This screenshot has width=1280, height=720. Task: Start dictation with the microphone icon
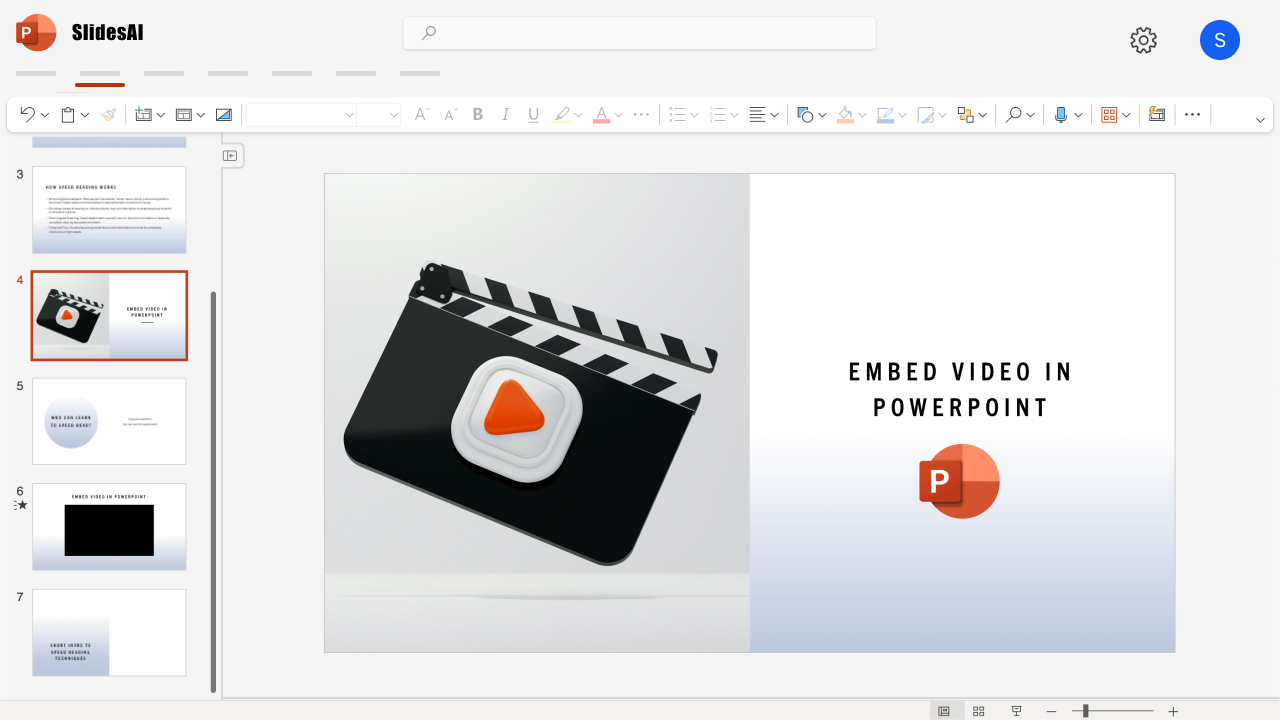click(1061, 114)
